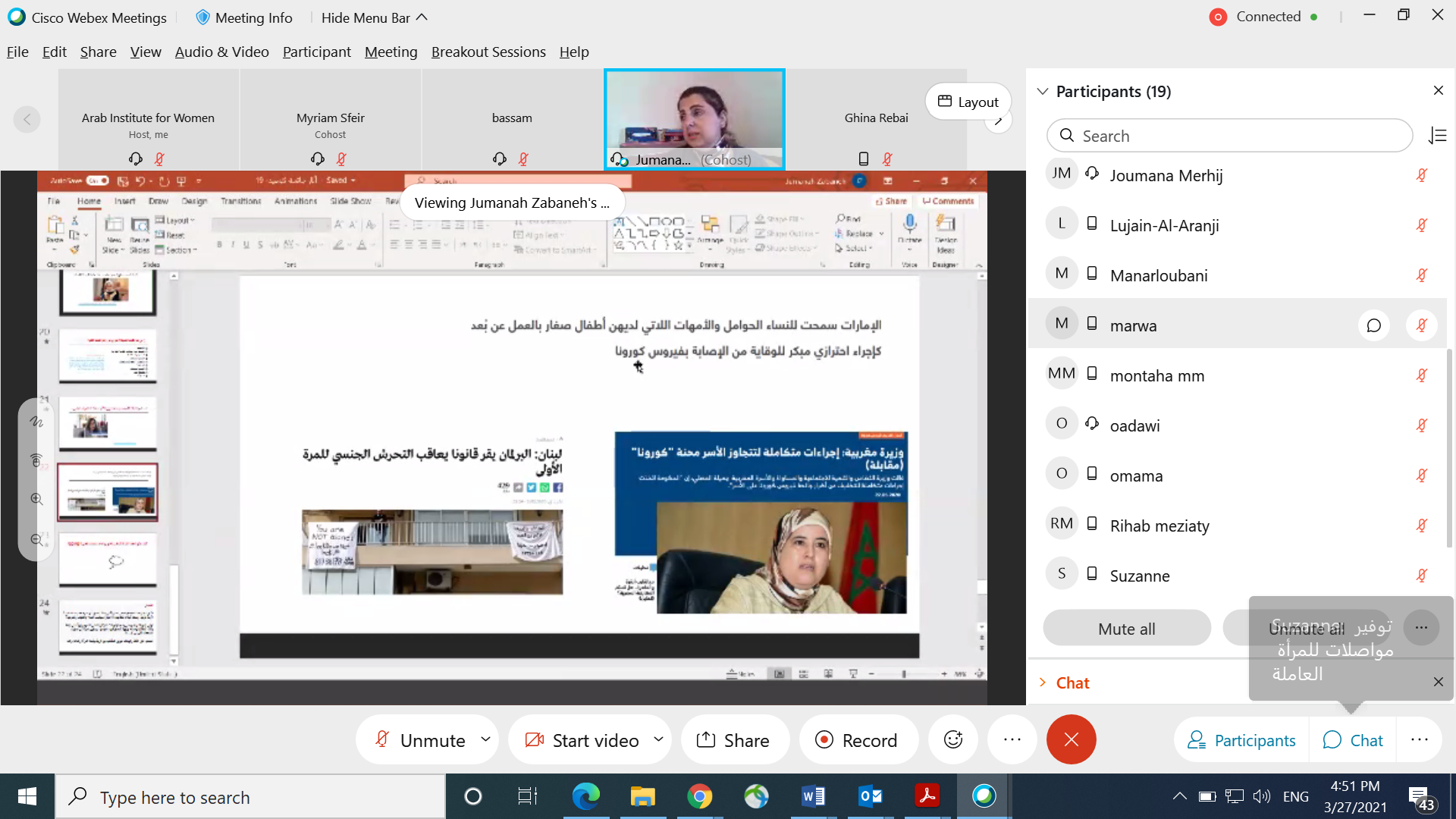Click mute icon for Suzanne
The image size is (1456, 819).
1422,576
